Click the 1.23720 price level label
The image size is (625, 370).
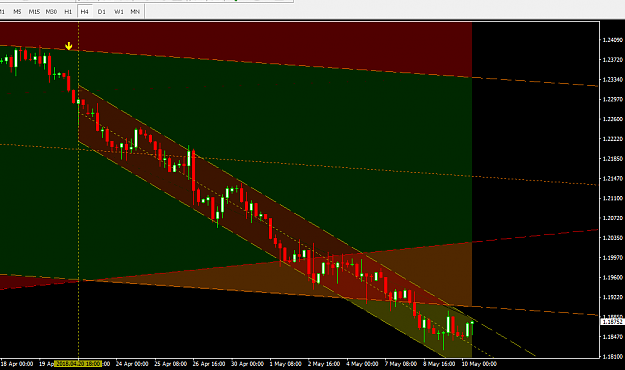613,60
